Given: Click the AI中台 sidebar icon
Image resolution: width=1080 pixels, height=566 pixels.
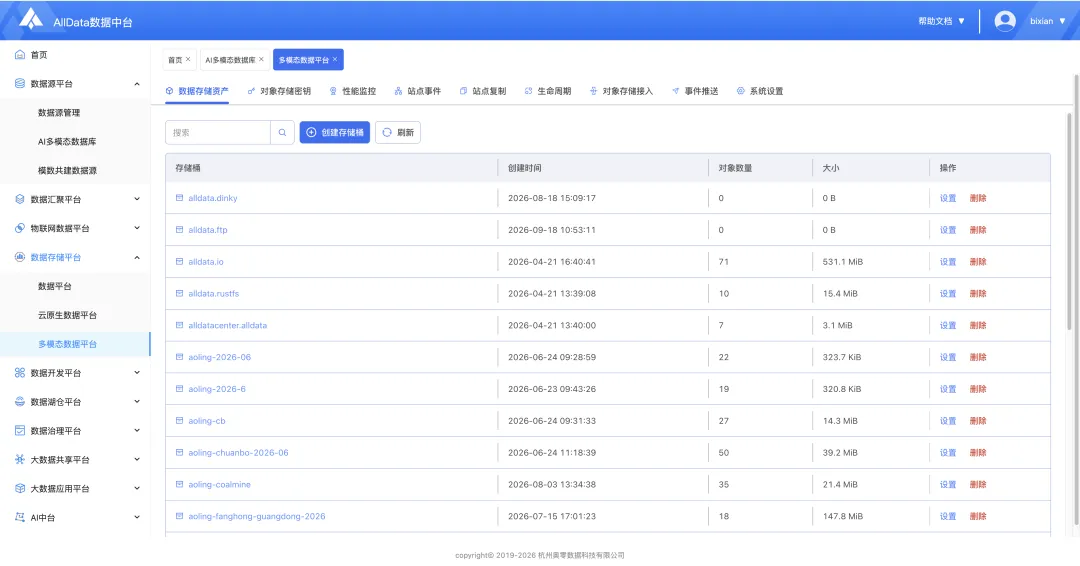Looking at the screenshot, I should pyautogui.click(x=20, y=517).
